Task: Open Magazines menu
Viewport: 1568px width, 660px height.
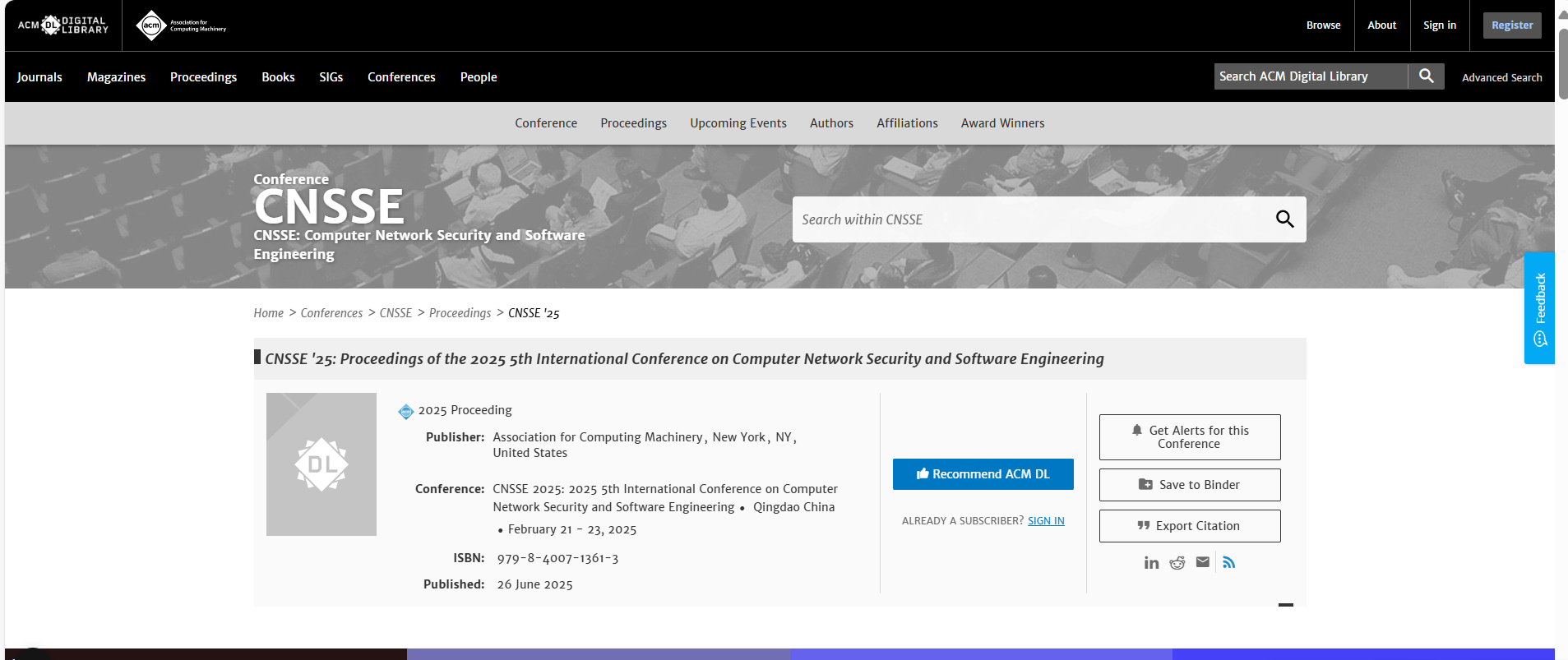Action: click(x=116, y=77)
